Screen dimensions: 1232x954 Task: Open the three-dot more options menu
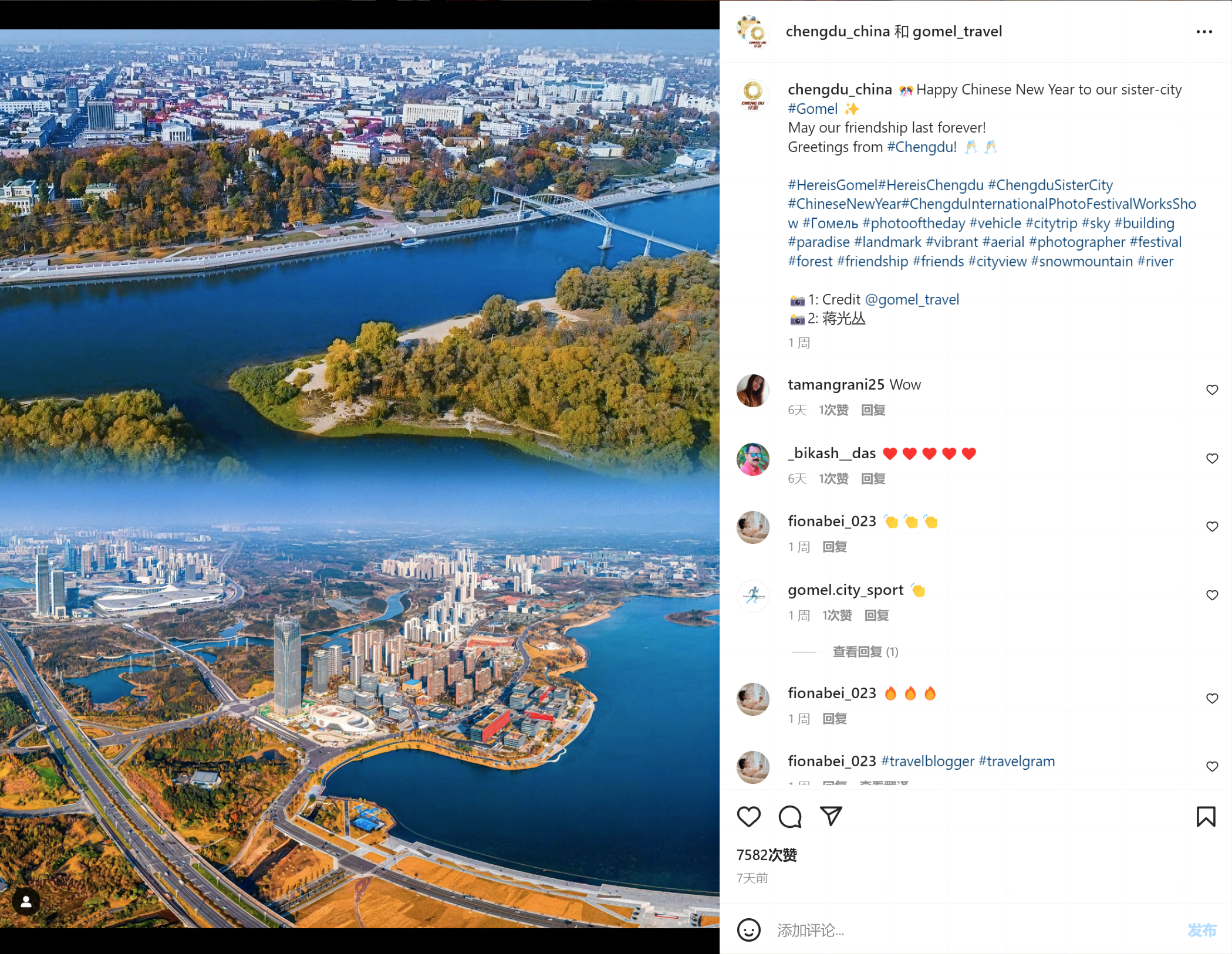1204,32
